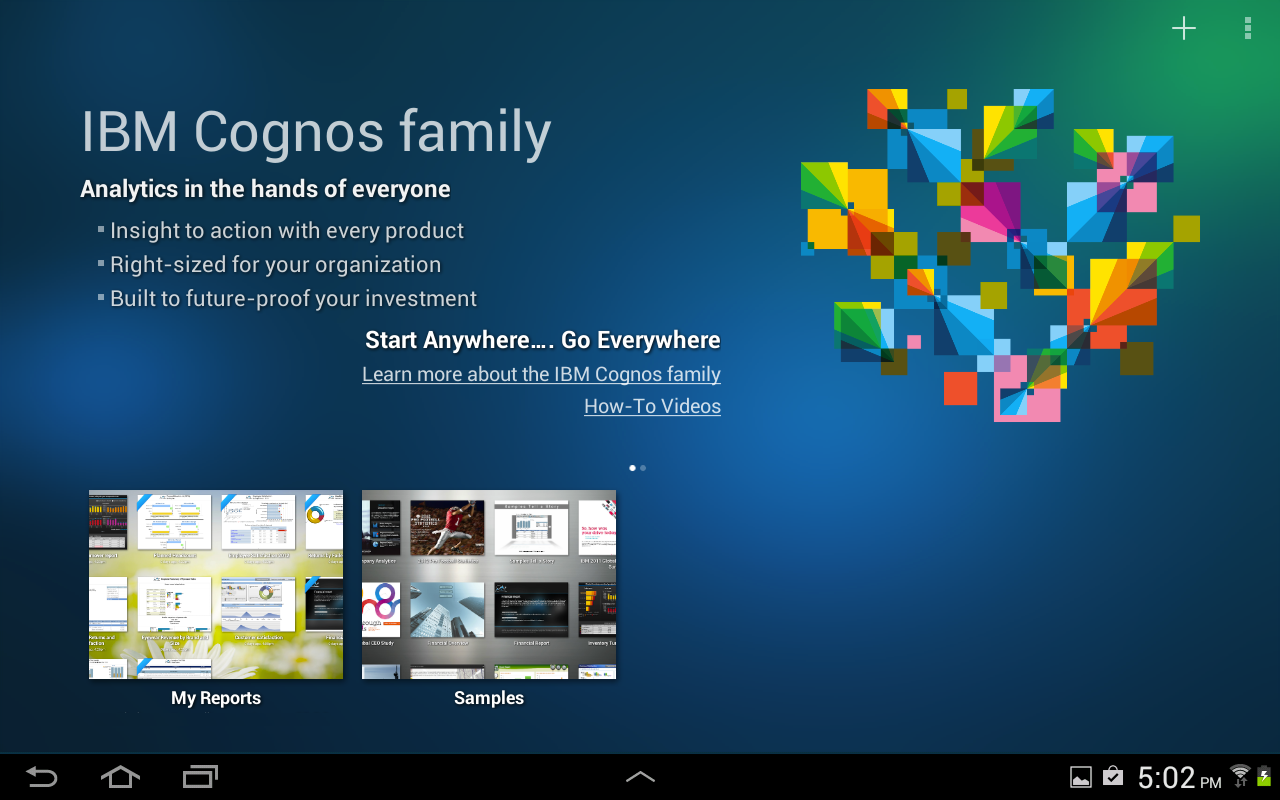Tap Start Anywhere Go Everywhere text
Image resolution: width=1280 pixels, height=800 pixels.
543,340
